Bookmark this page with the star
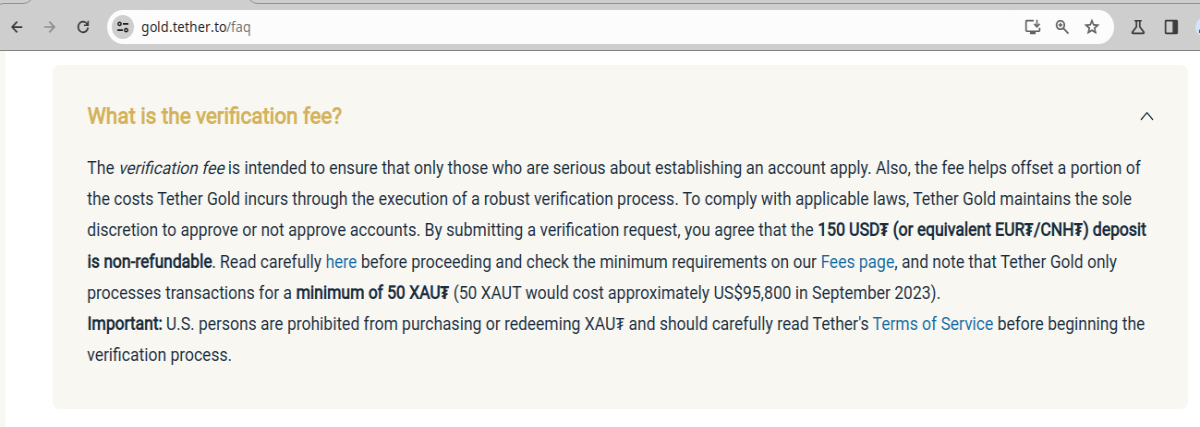The height and width of the screenshot is (427, 1200). coord(1092,27)
